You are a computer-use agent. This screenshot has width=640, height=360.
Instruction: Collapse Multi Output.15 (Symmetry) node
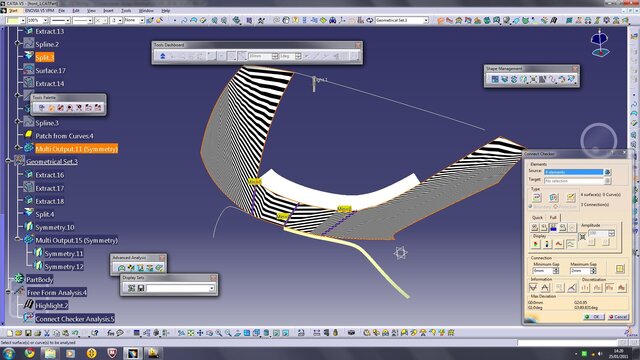pos(18,240)
